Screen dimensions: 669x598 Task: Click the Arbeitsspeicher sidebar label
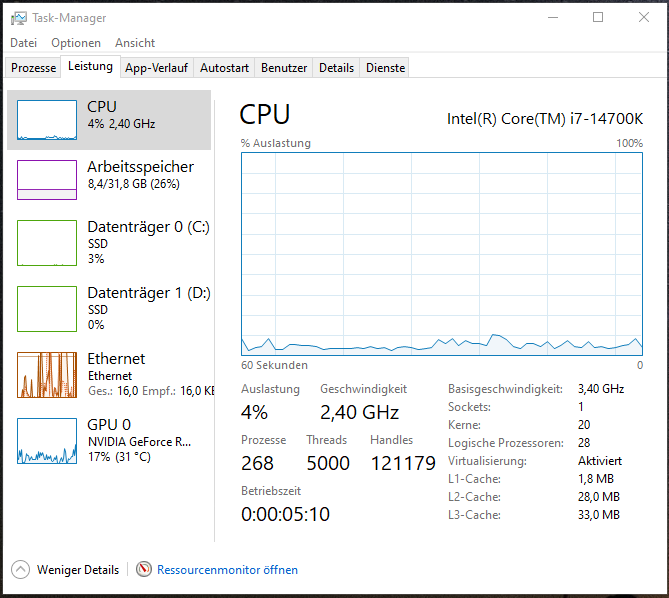[140, 167]
